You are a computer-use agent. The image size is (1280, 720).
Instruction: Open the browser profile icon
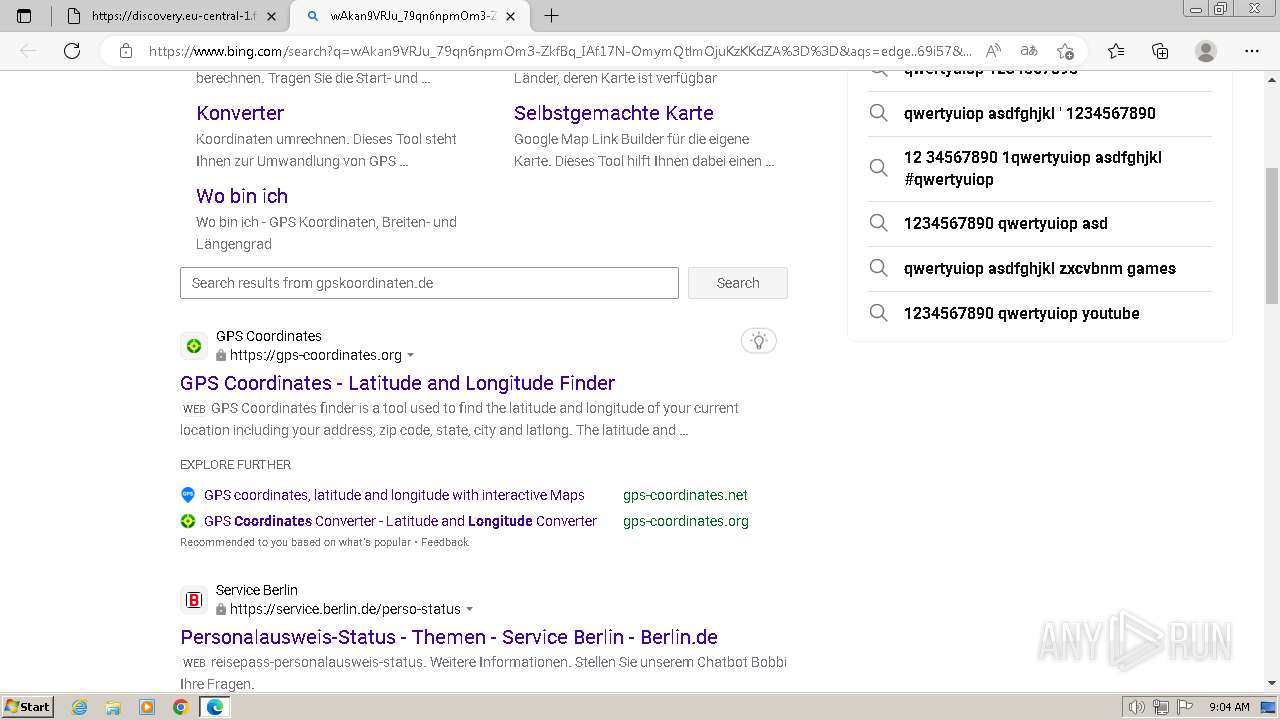click(1206, 51)
